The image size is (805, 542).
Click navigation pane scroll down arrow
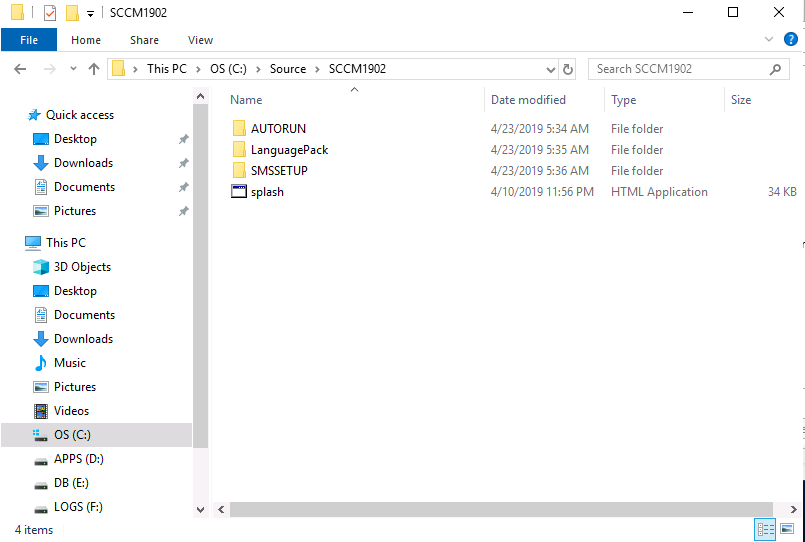point(200,510)
